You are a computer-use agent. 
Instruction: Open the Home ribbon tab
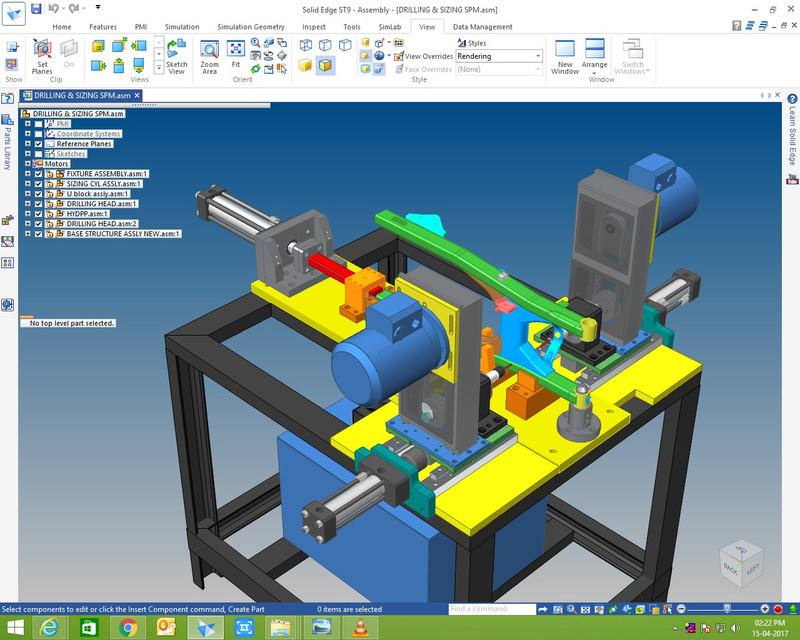point(60,27)
